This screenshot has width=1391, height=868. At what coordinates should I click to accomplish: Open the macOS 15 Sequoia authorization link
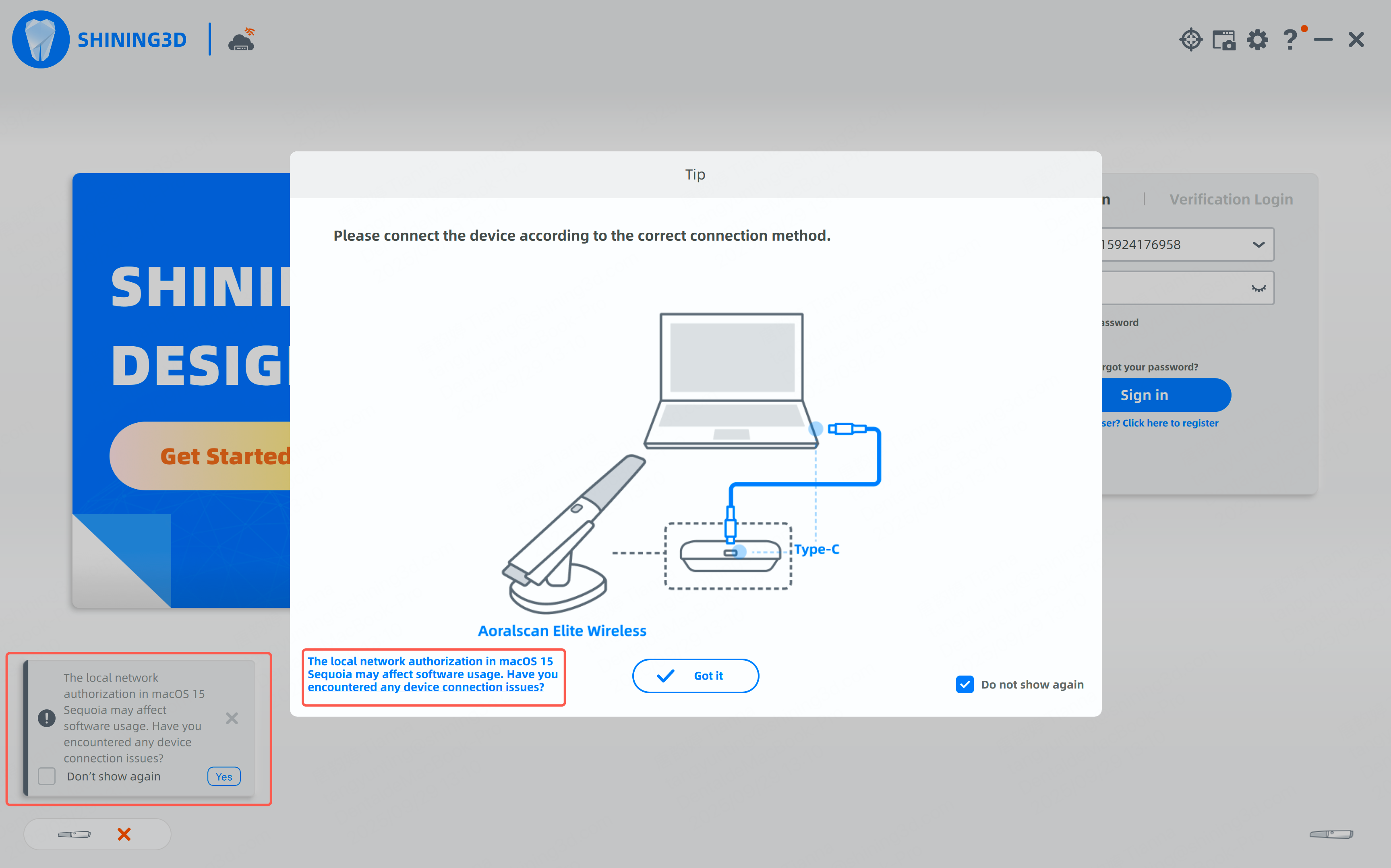(x=432, y=674)
